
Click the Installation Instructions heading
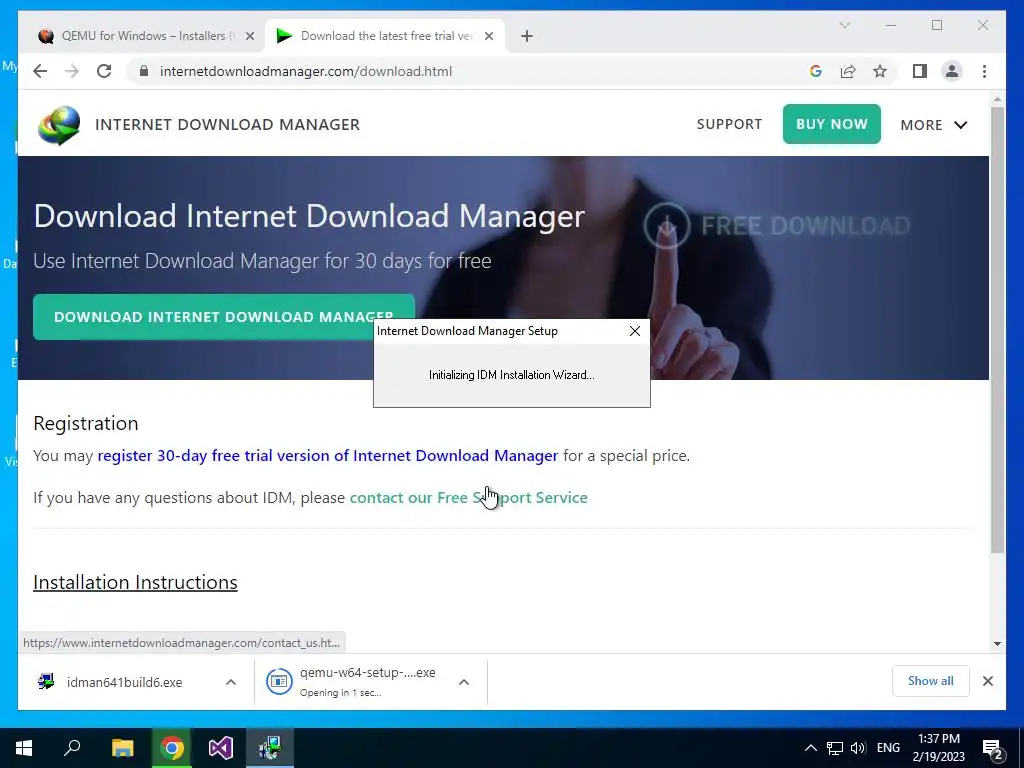[x=135, y=582]
